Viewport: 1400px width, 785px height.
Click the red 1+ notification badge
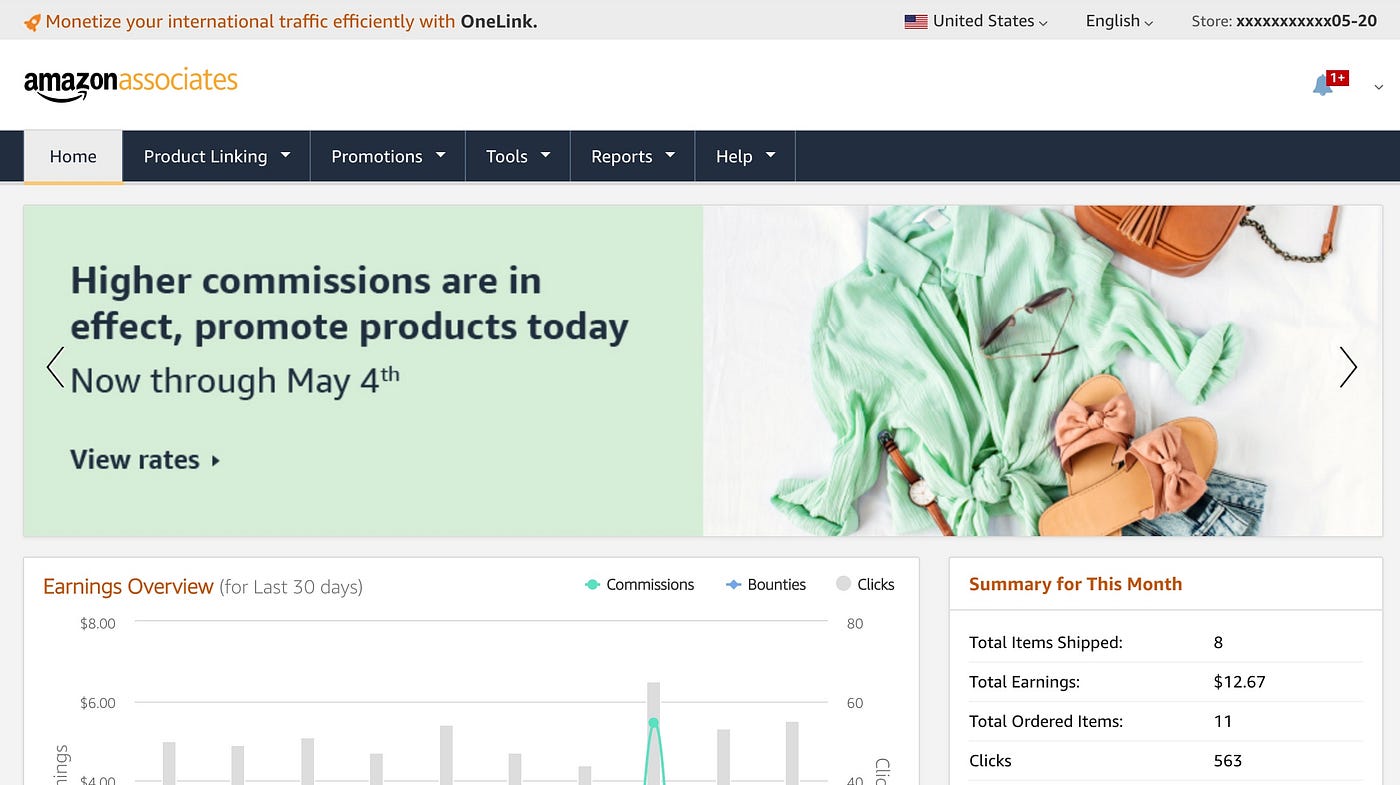click(1337, 78)
